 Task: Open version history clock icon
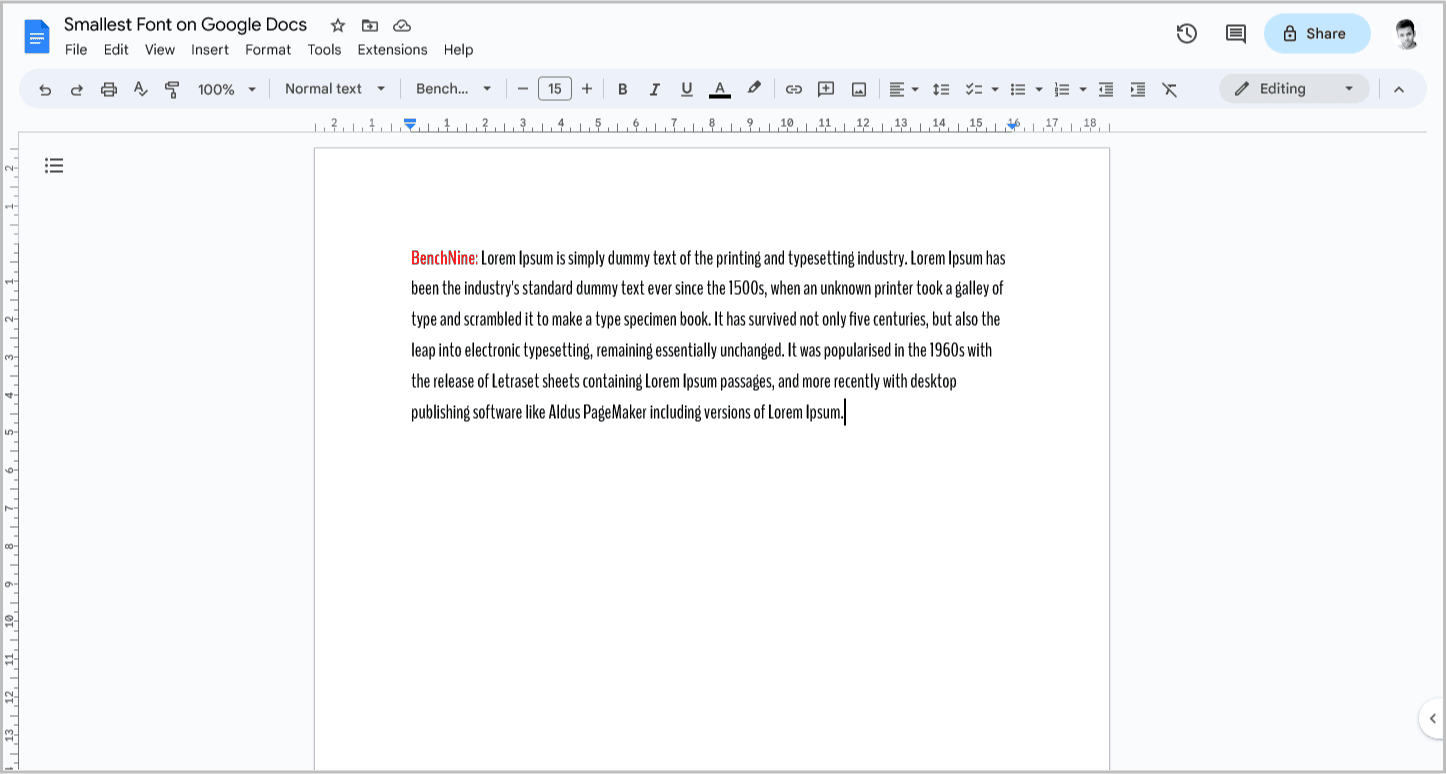pos(1187,33)
